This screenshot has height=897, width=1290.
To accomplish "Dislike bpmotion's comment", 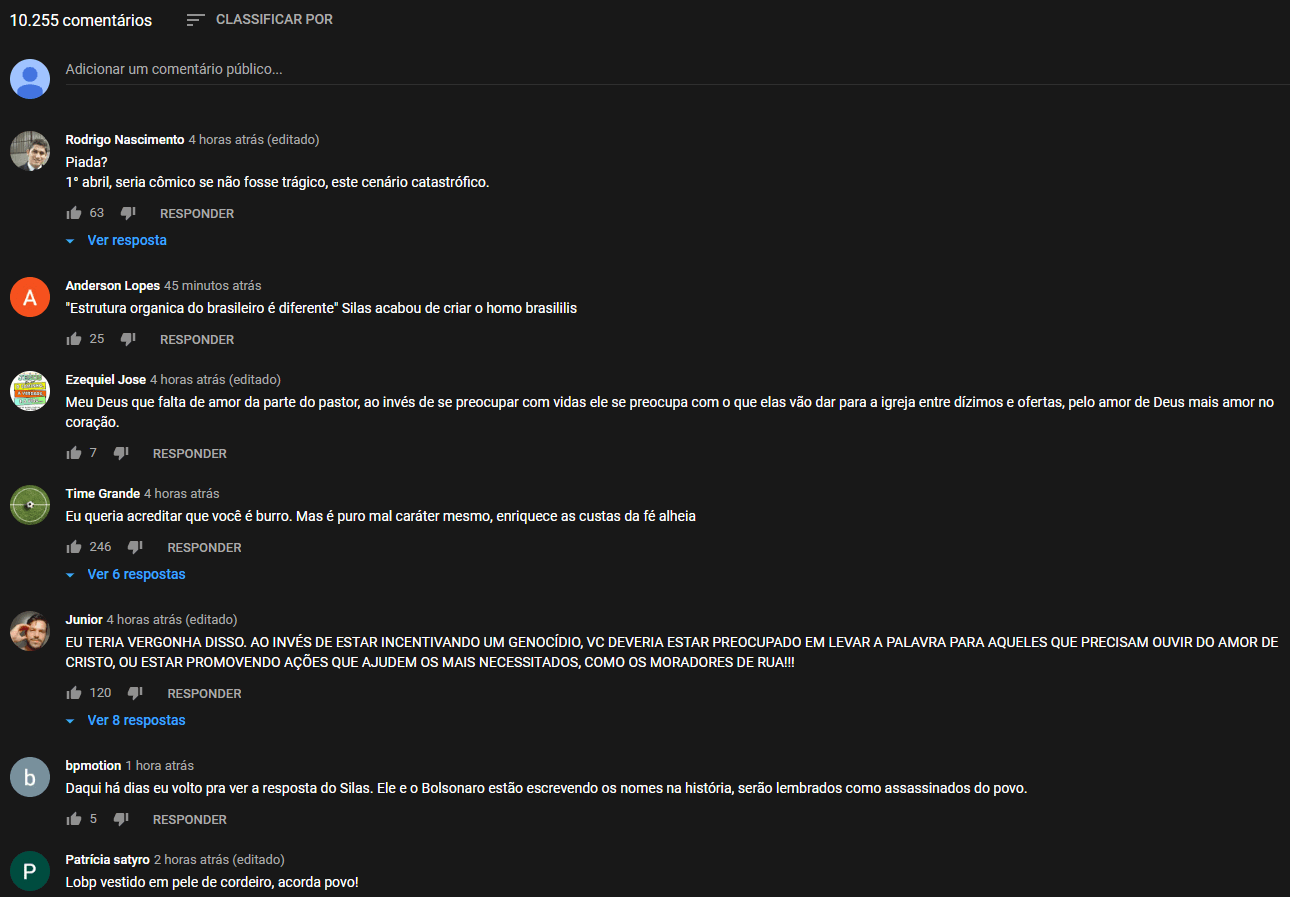I will (121, 819).
